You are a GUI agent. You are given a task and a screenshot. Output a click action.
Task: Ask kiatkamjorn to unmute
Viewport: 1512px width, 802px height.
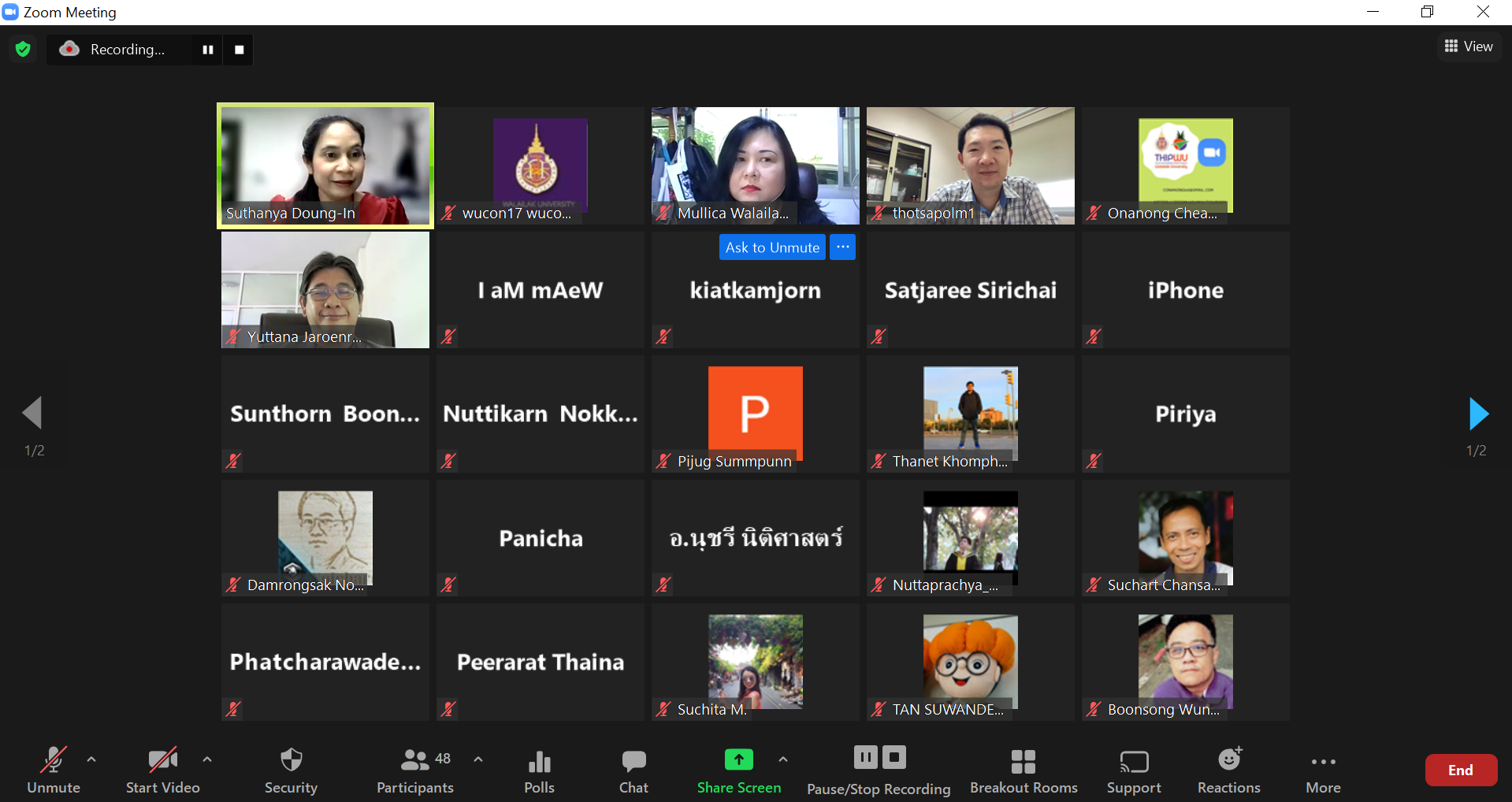pyautogui.click(x=772, y=247)
